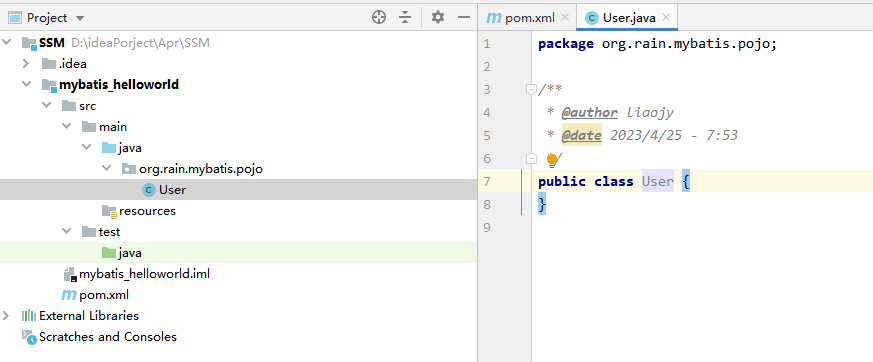Select the mybatis_helloworld module

click(x=119, y=85)
